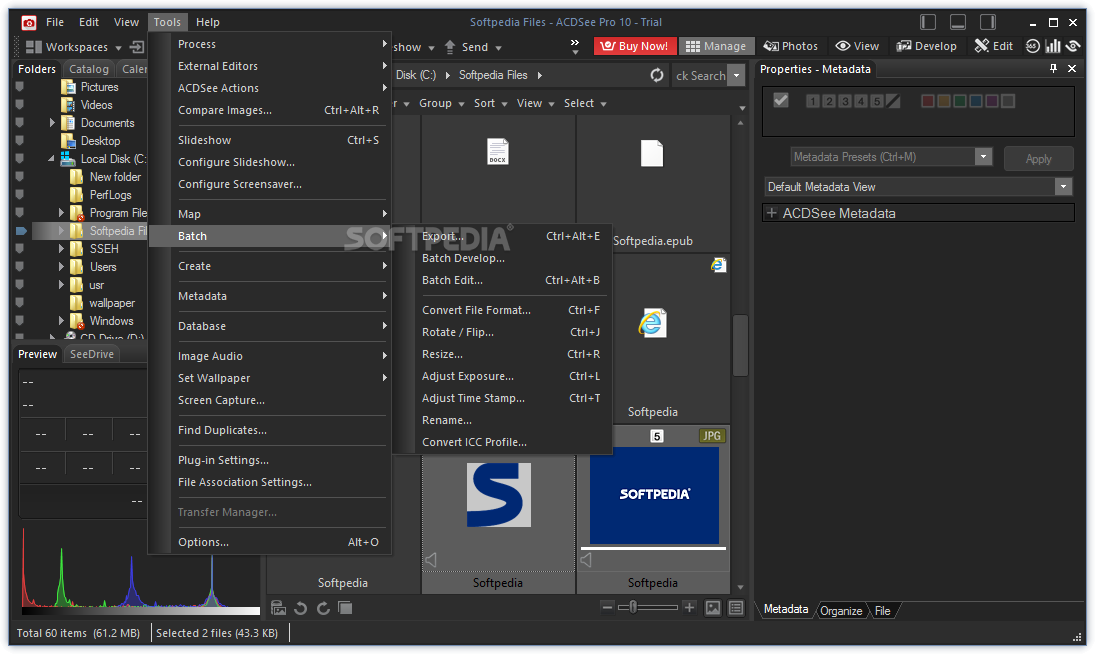The height and width of the screenshot is (654, 1095).
Task: Set rating 3 in Properties panel
Action: pyautogui.click(x=845, y=101)
